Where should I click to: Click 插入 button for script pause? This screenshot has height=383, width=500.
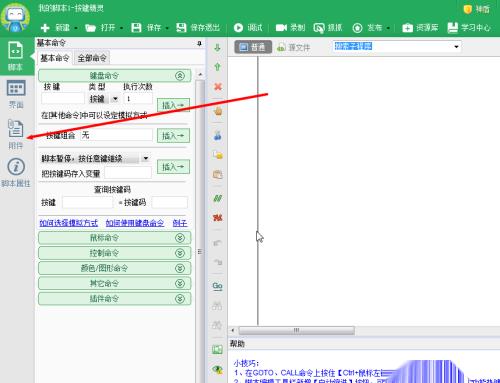[173, 167]
